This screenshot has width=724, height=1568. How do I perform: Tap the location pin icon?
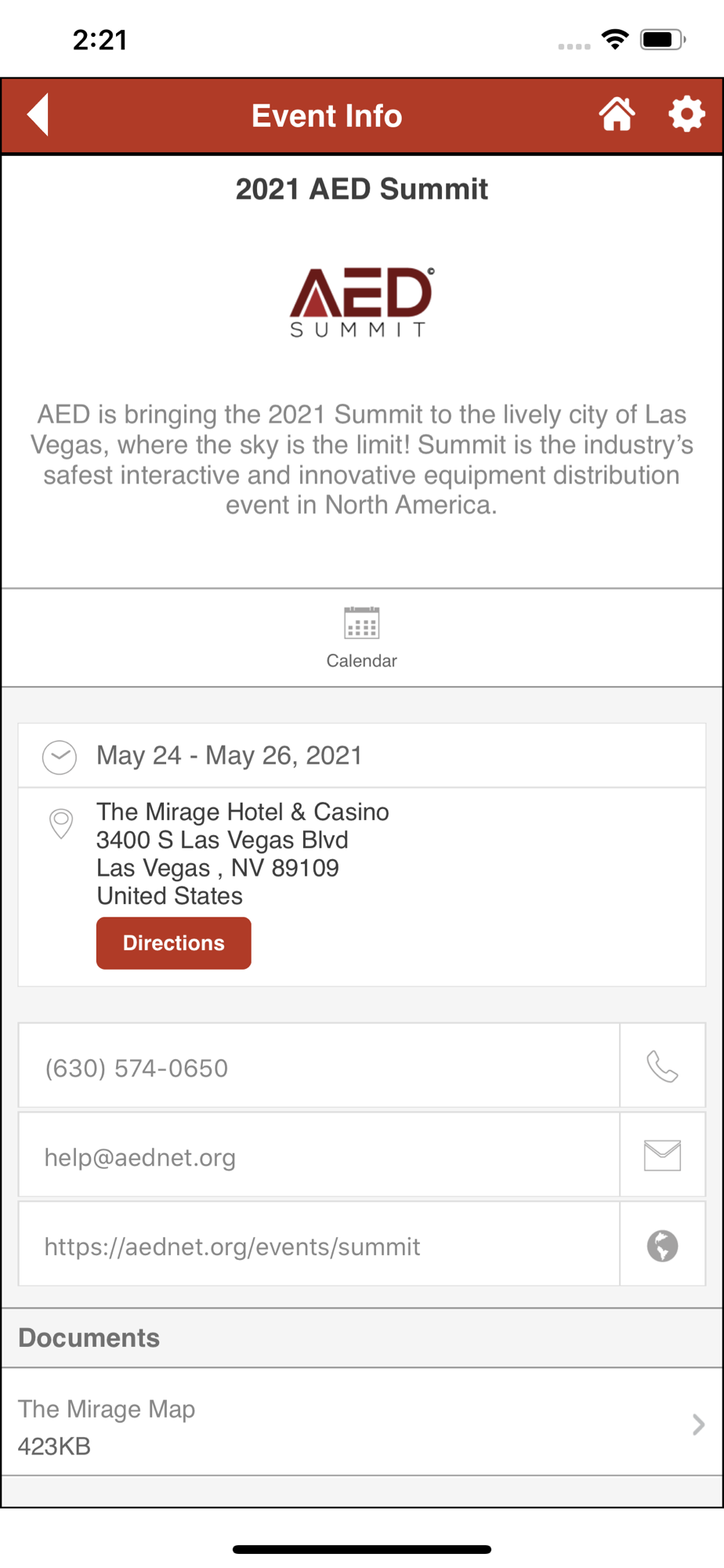tap(61, 823)
